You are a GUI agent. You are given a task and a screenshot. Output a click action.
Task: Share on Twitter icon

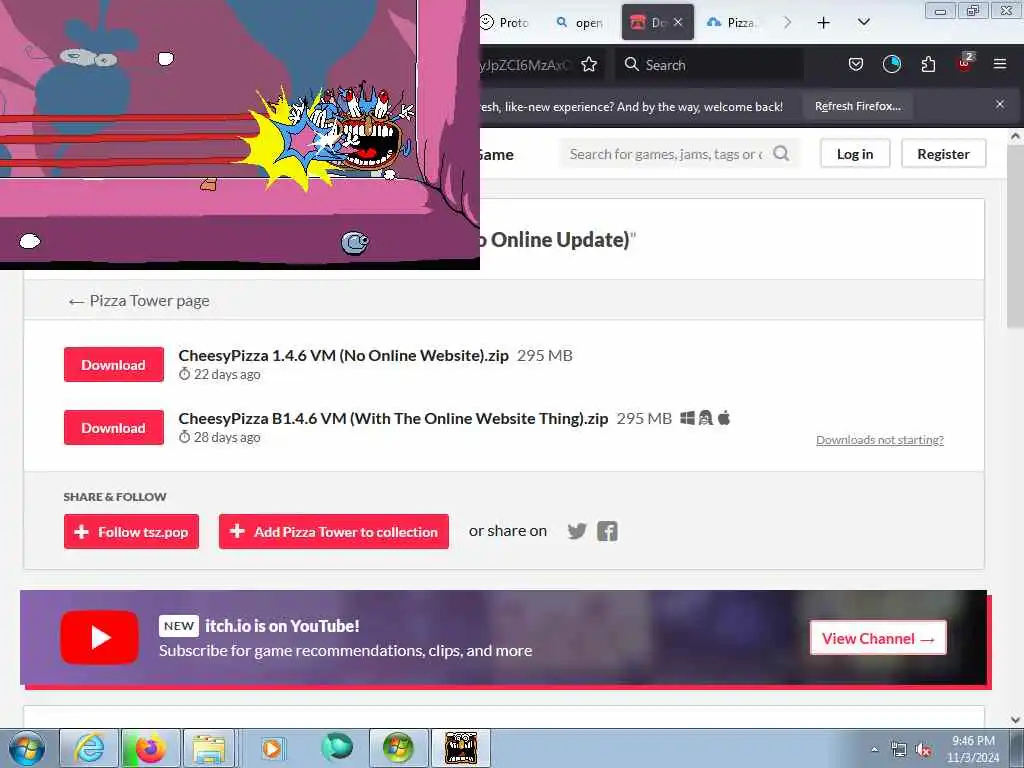pos(577,531)
